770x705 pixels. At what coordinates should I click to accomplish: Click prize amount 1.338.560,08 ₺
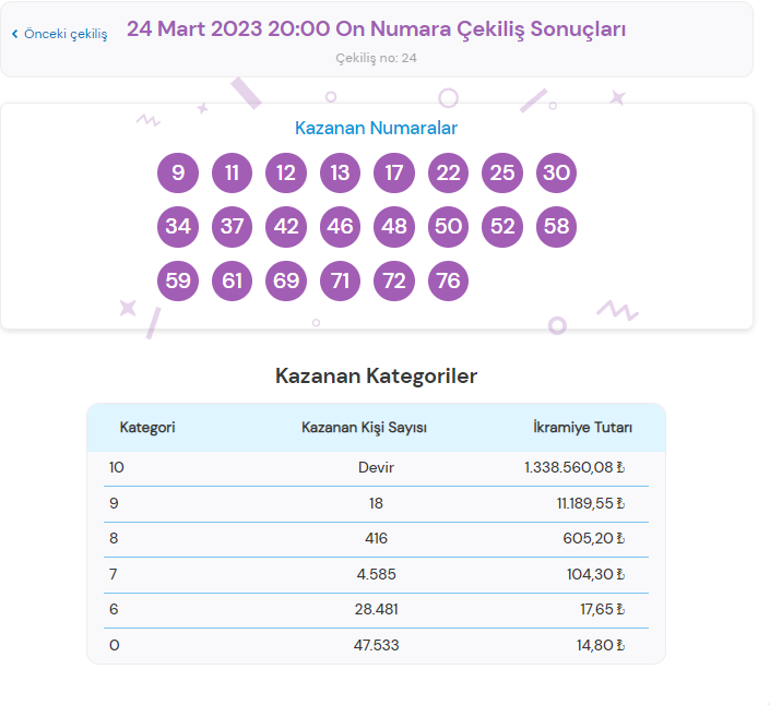tap(575, 467)
